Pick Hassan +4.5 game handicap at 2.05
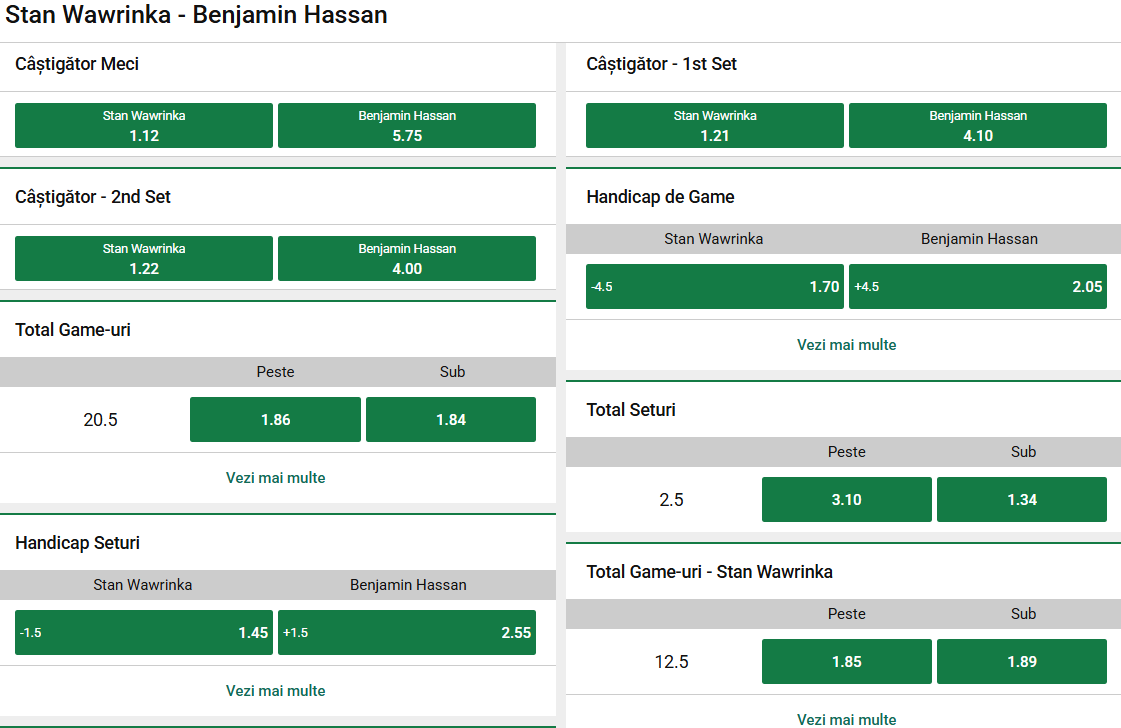Viewport: 1121px width, 728px height. [977, 286]
